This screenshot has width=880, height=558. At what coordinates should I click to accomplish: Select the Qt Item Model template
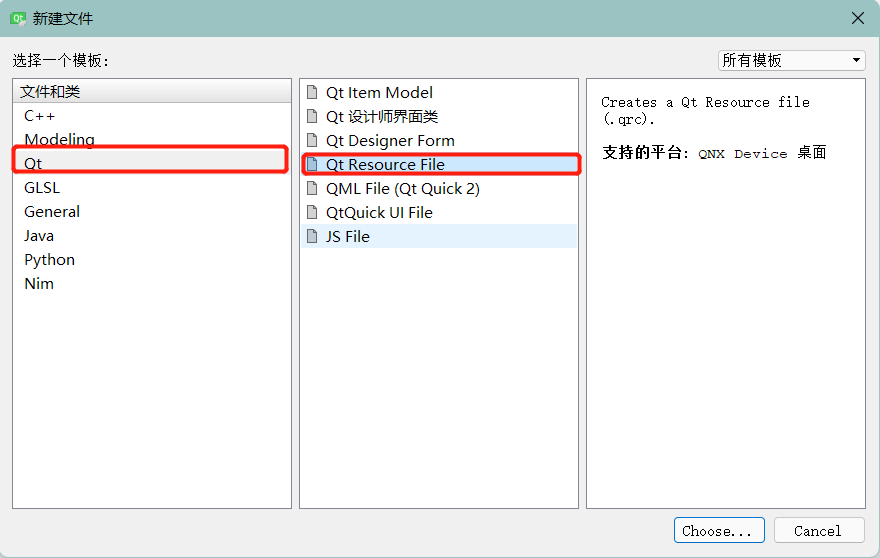439,92
